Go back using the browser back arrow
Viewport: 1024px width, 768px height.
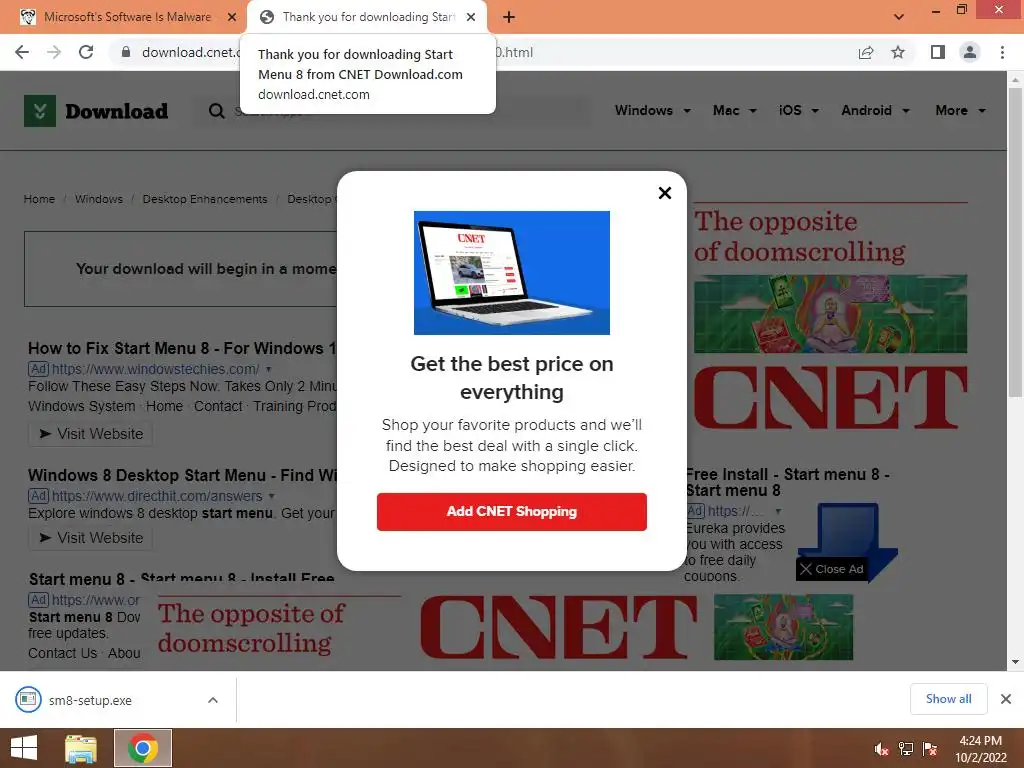22,52
